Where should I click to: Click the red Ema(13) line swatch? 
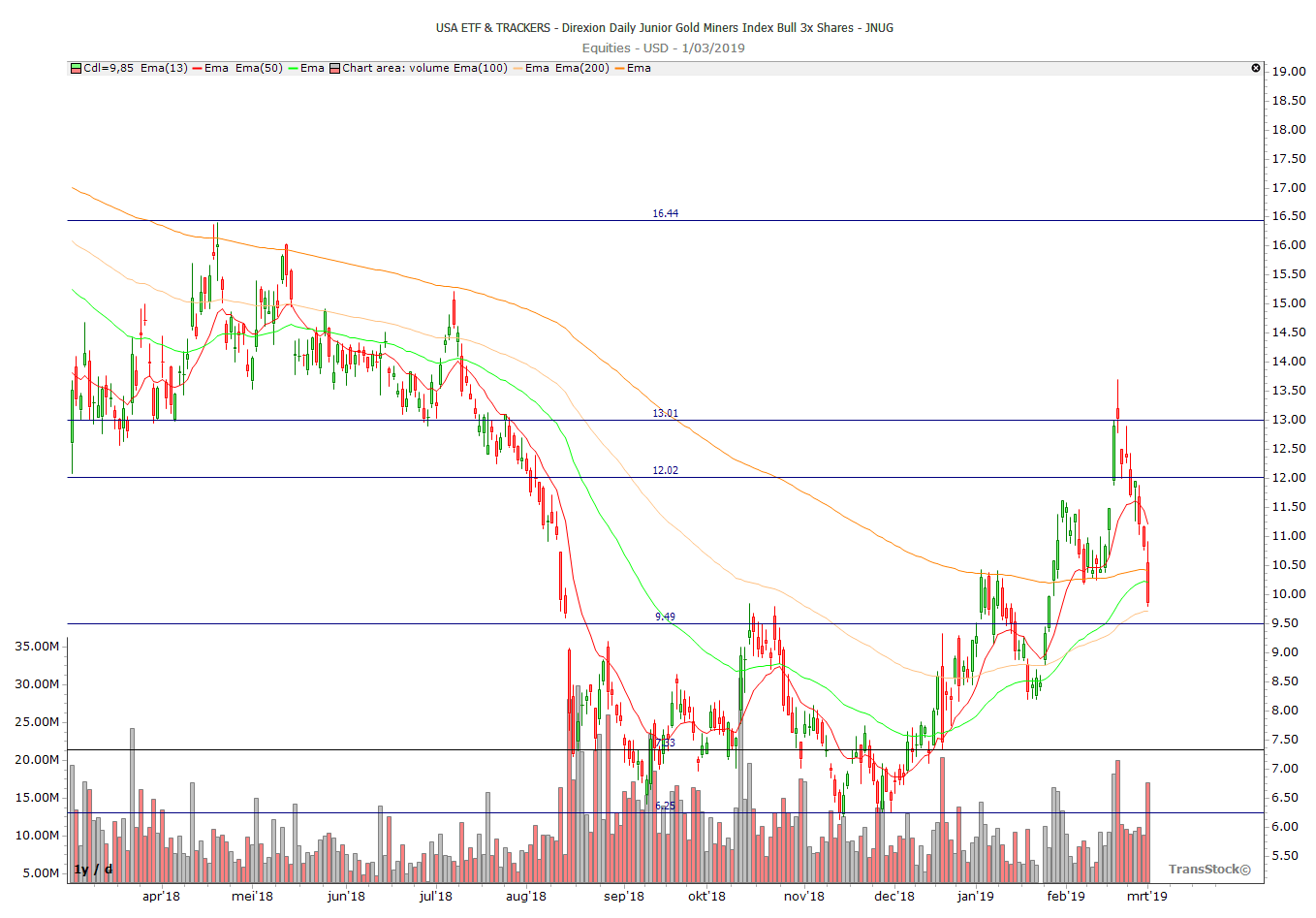197,68
